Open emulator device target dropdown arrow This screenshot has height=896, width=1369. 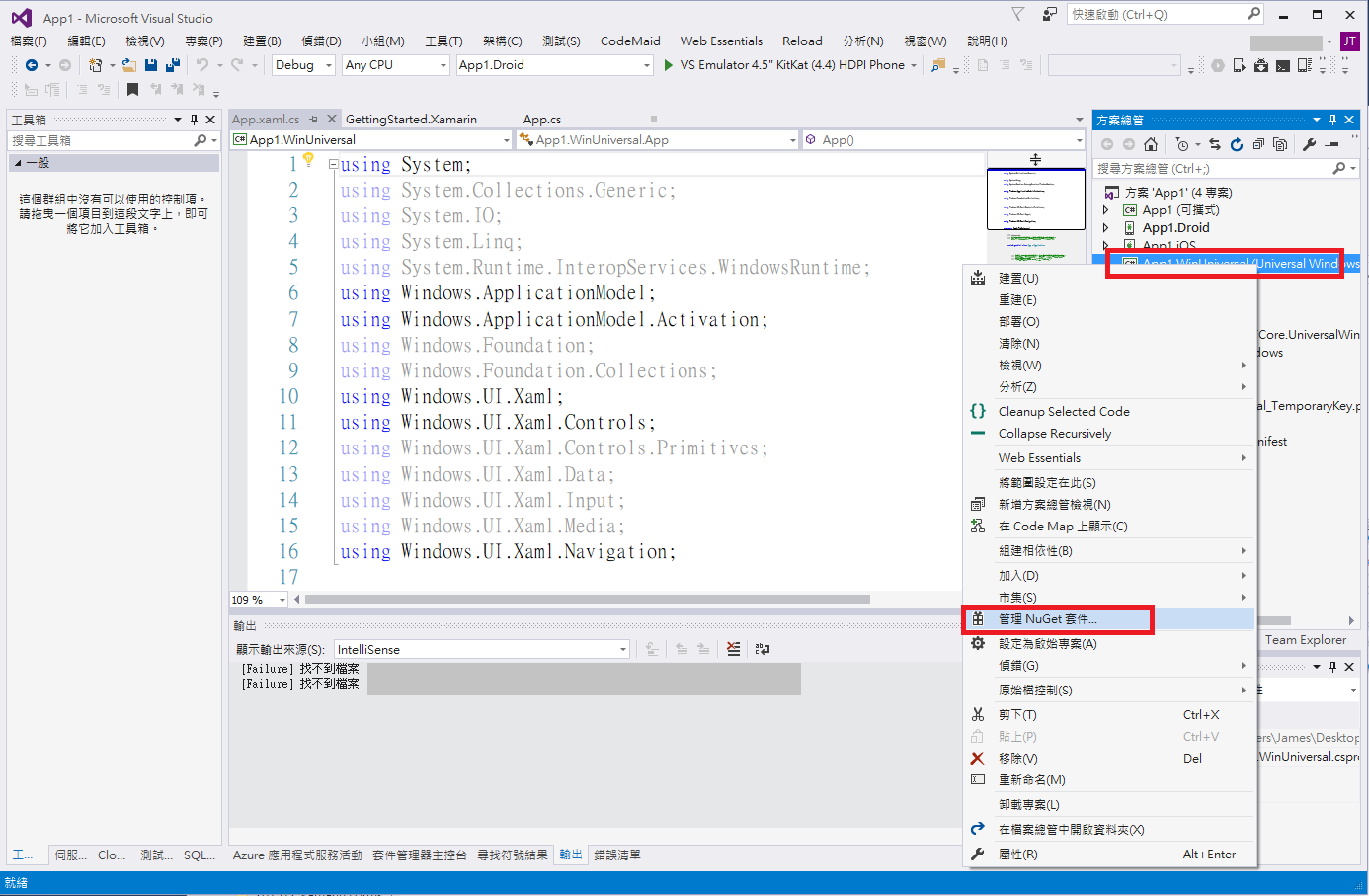pos(914,65)
